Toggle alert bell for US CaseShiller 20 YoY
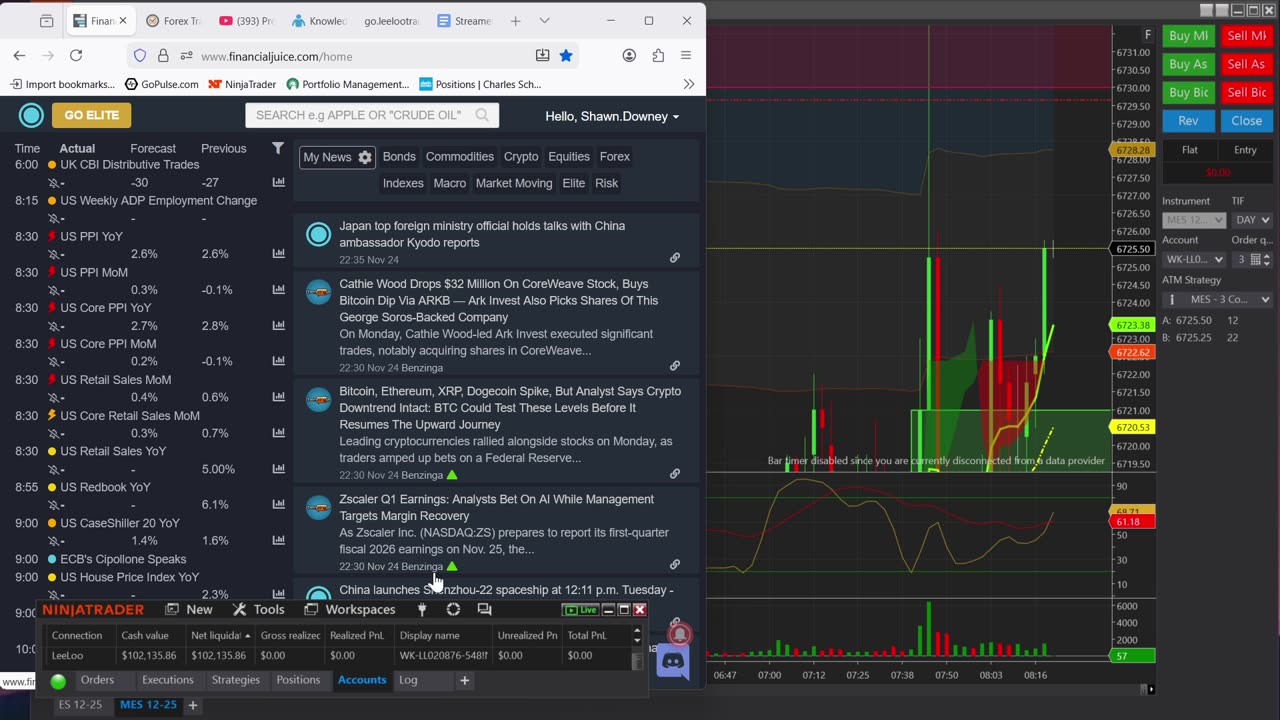Viewport: 1280px width, 720px height. point(54,541)
